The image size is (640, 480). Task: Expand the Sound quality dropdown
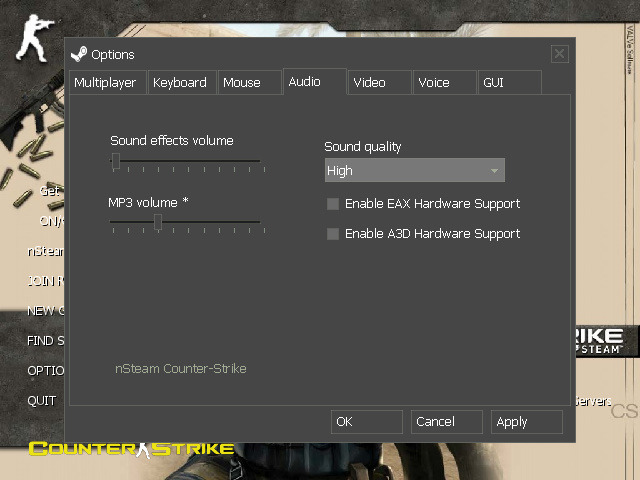pyautogui.click(x=414, y=171)
